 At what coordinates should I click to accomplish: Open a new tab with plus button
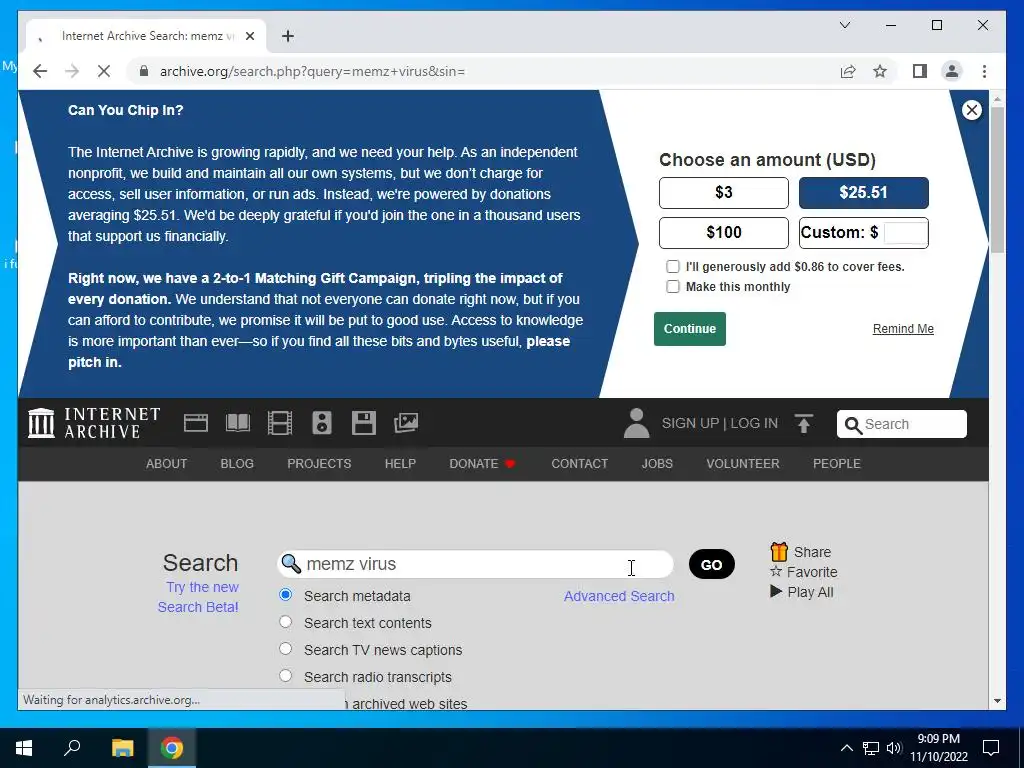click(288, 36)
